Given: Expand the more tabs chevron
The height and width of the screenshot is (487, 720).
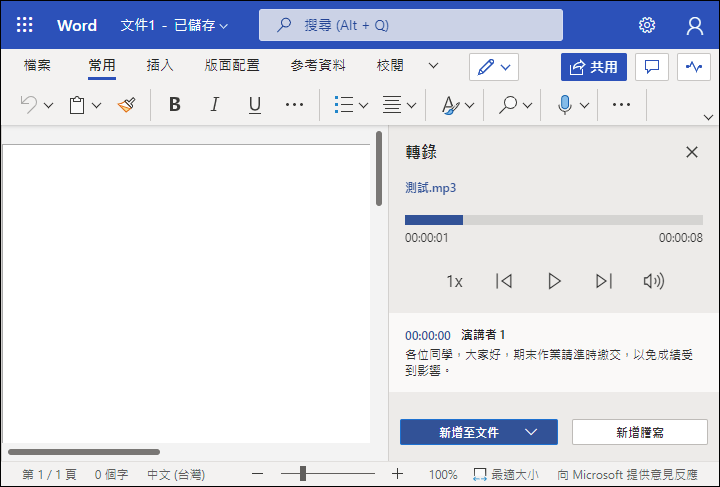Looking at the screenshot, I should pos(433,66).
